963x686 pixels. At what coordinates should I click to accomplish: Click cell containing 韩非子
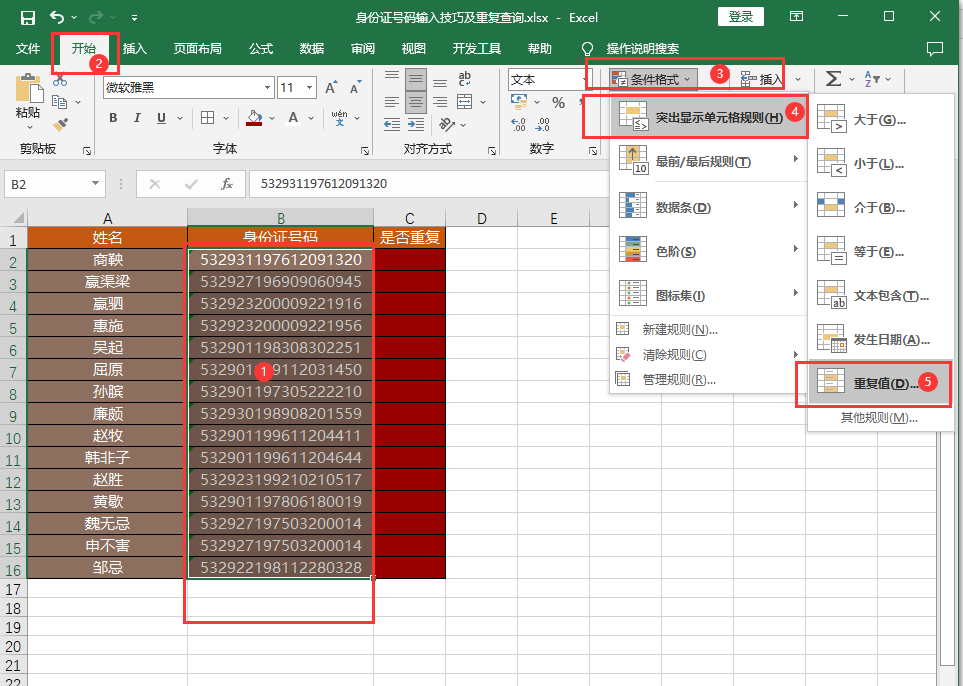tap(107, 458)
